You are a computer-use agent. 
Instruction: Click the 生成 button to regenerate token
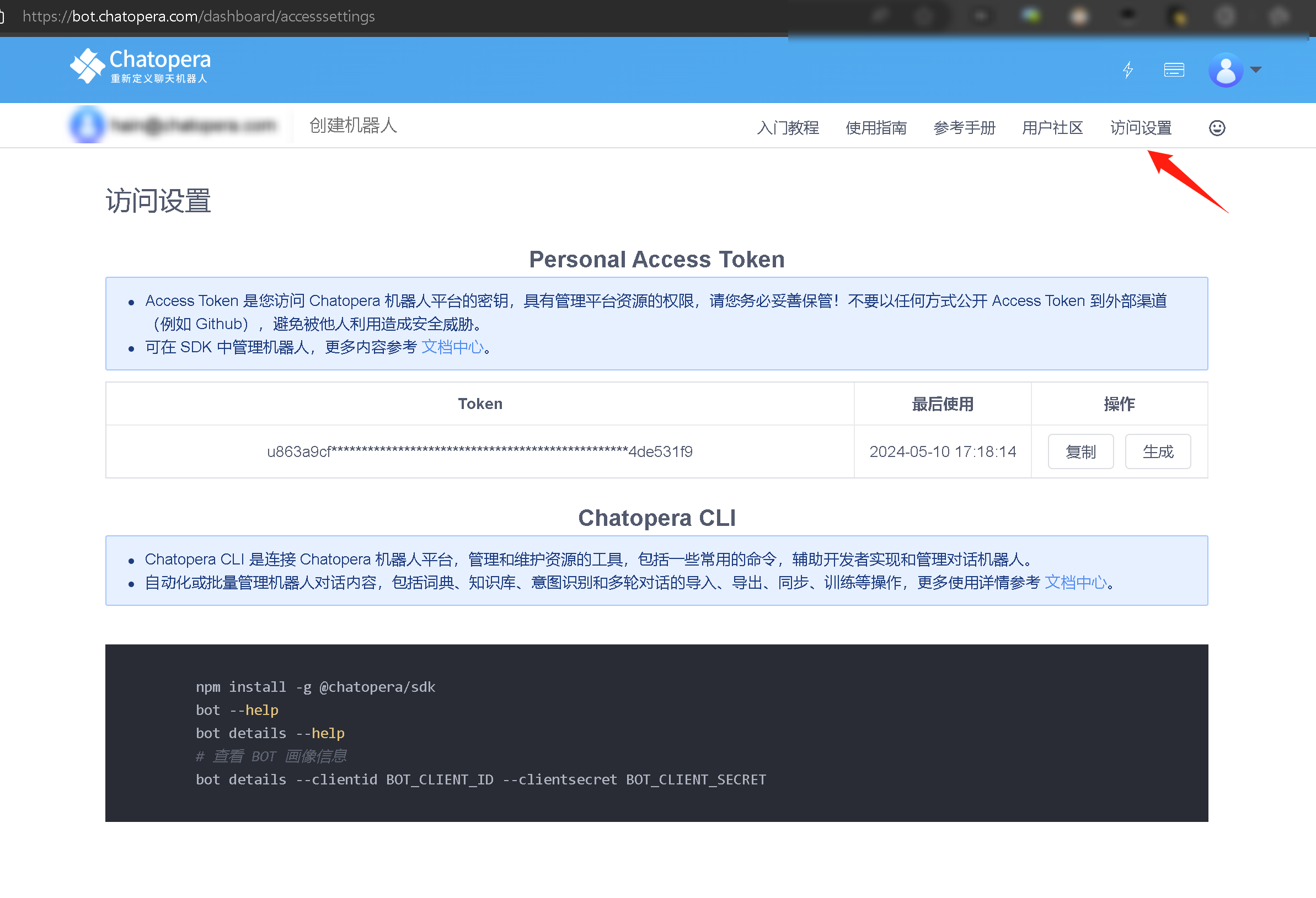[1158, 451]
